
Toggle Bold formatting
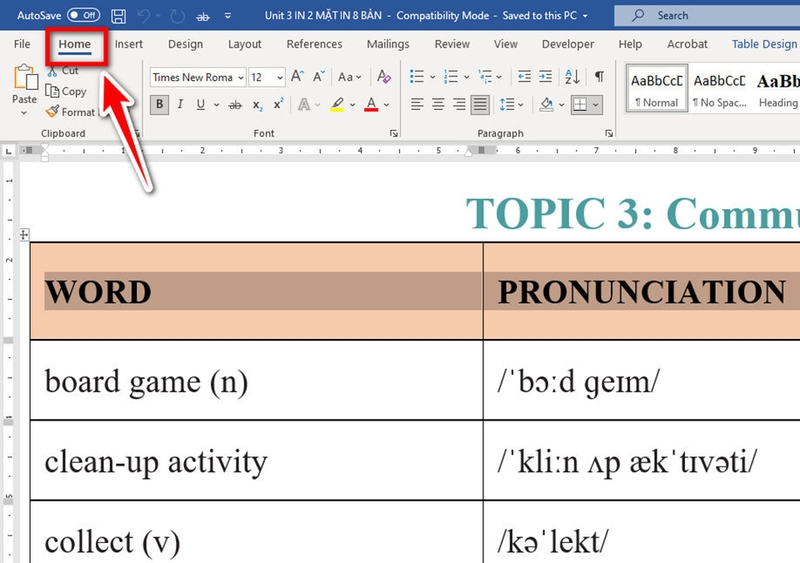coord(160,105)
